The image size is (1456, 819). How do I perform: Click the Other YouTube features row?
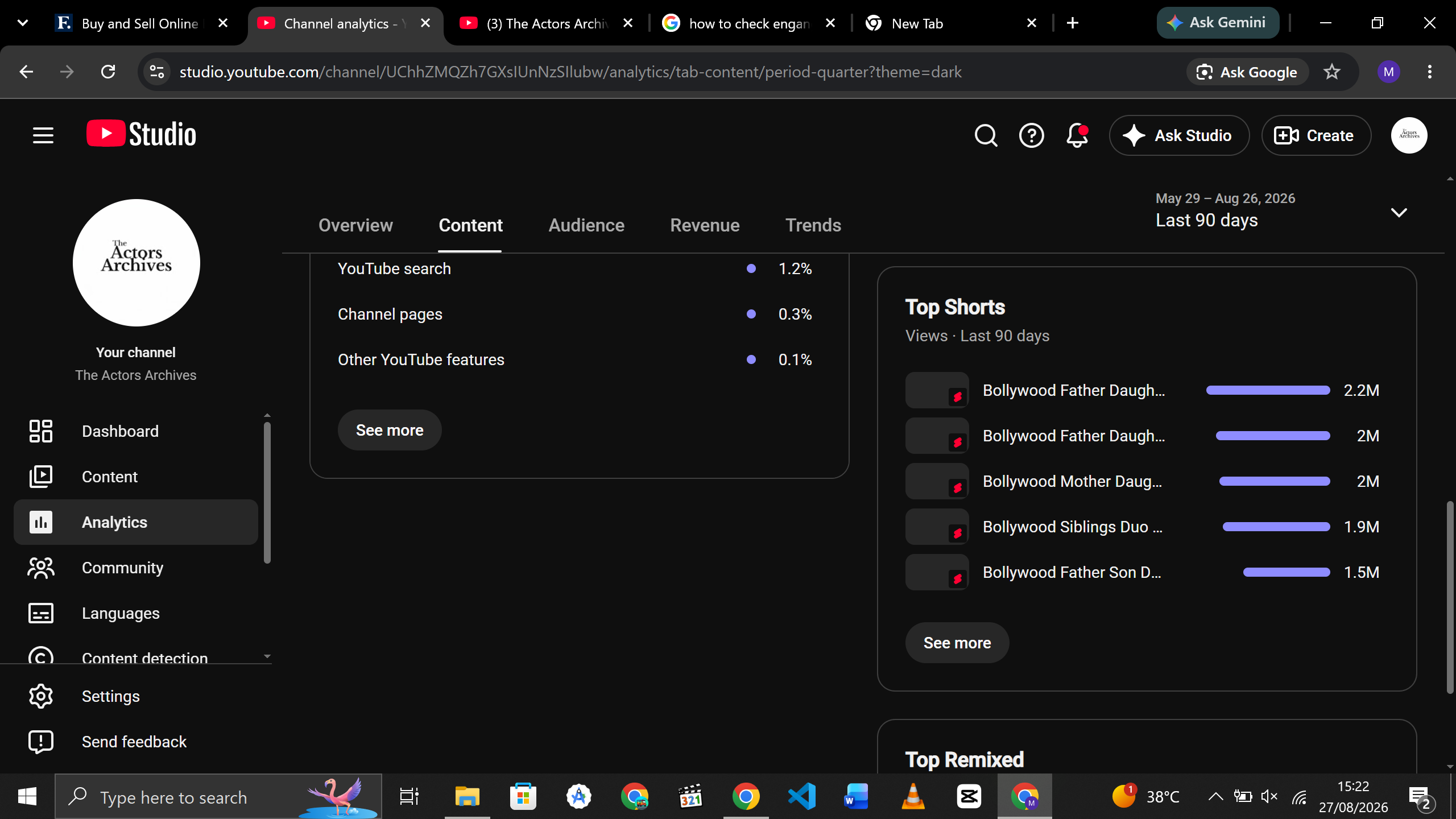[x=575, y=359]
